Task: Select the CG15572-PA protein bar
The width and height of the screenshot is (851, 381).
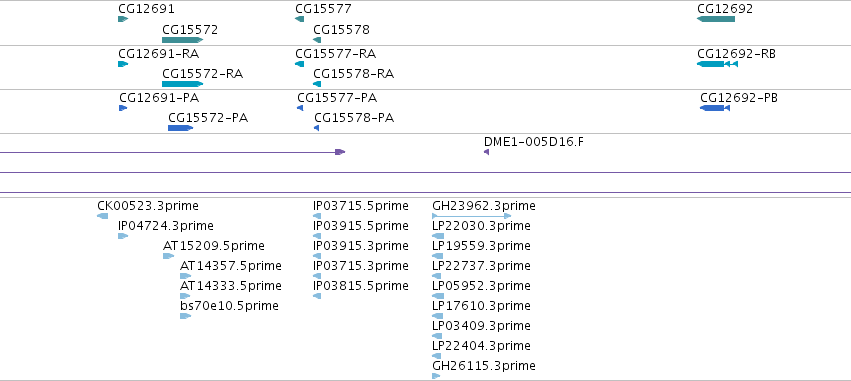Action: 180,128
